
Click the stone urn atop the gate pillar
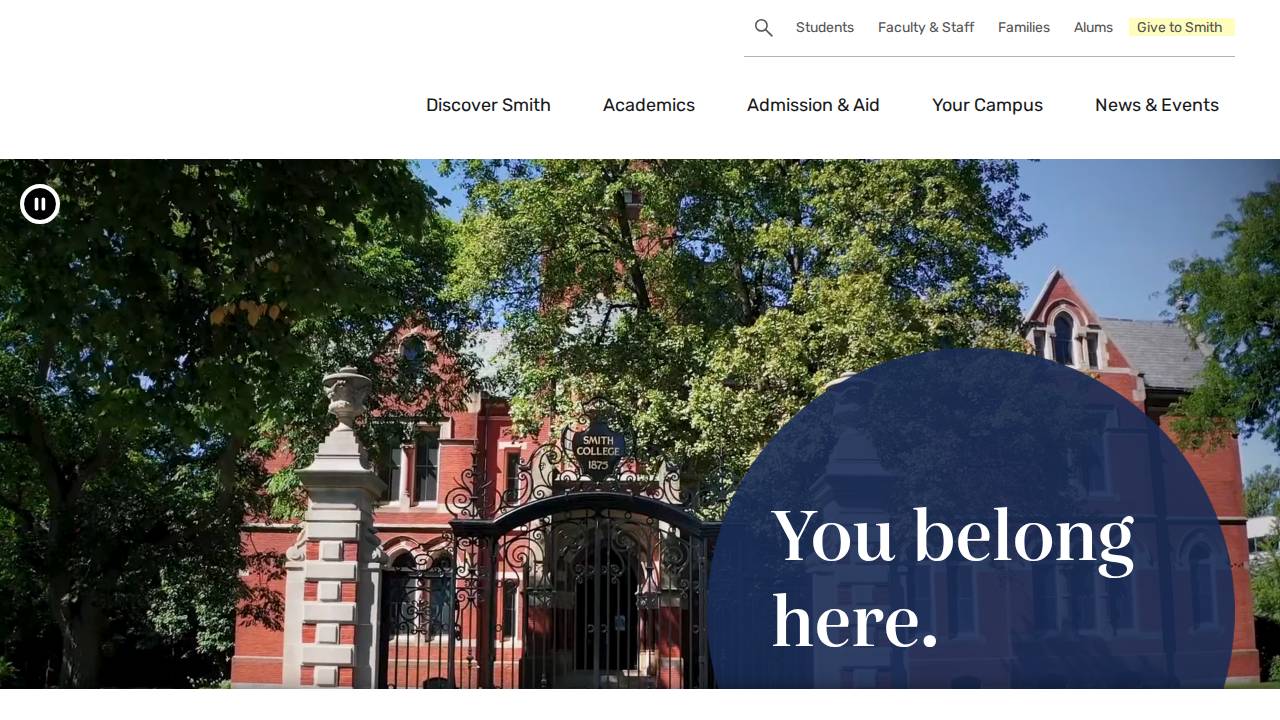[347, 397]
